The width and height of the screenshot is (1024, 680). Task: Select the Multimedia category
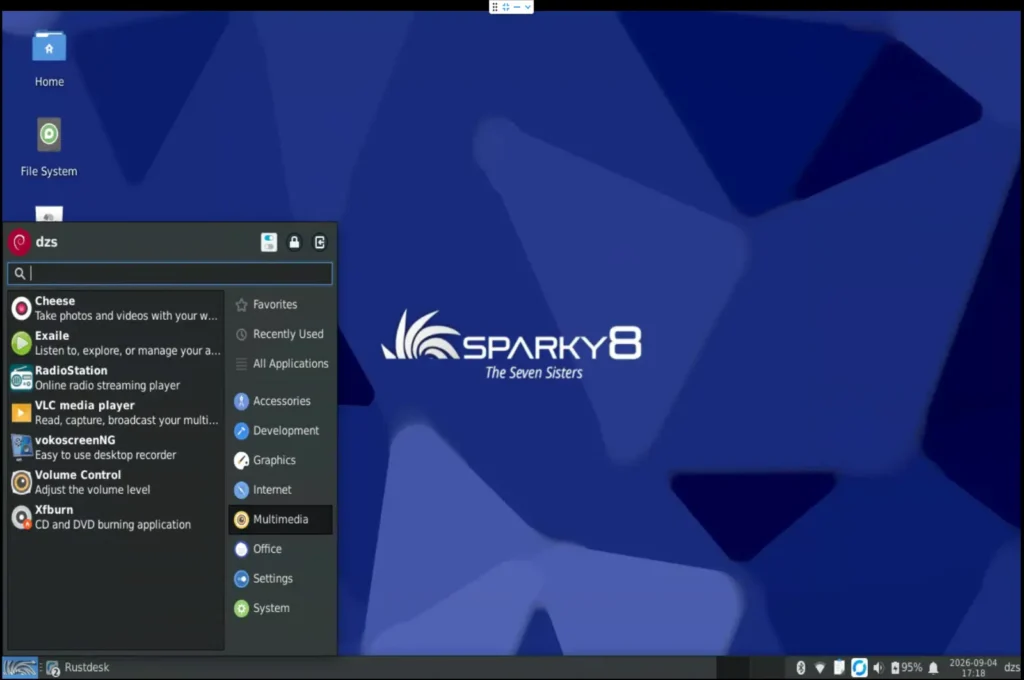pyautogui.click(x=280, y=519)
